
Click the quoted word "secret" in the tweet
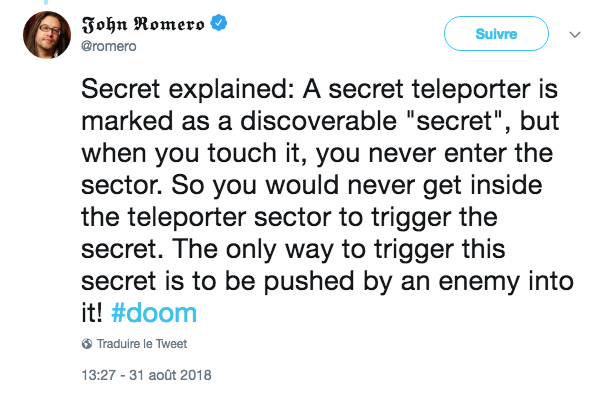[x=457, y=121]
